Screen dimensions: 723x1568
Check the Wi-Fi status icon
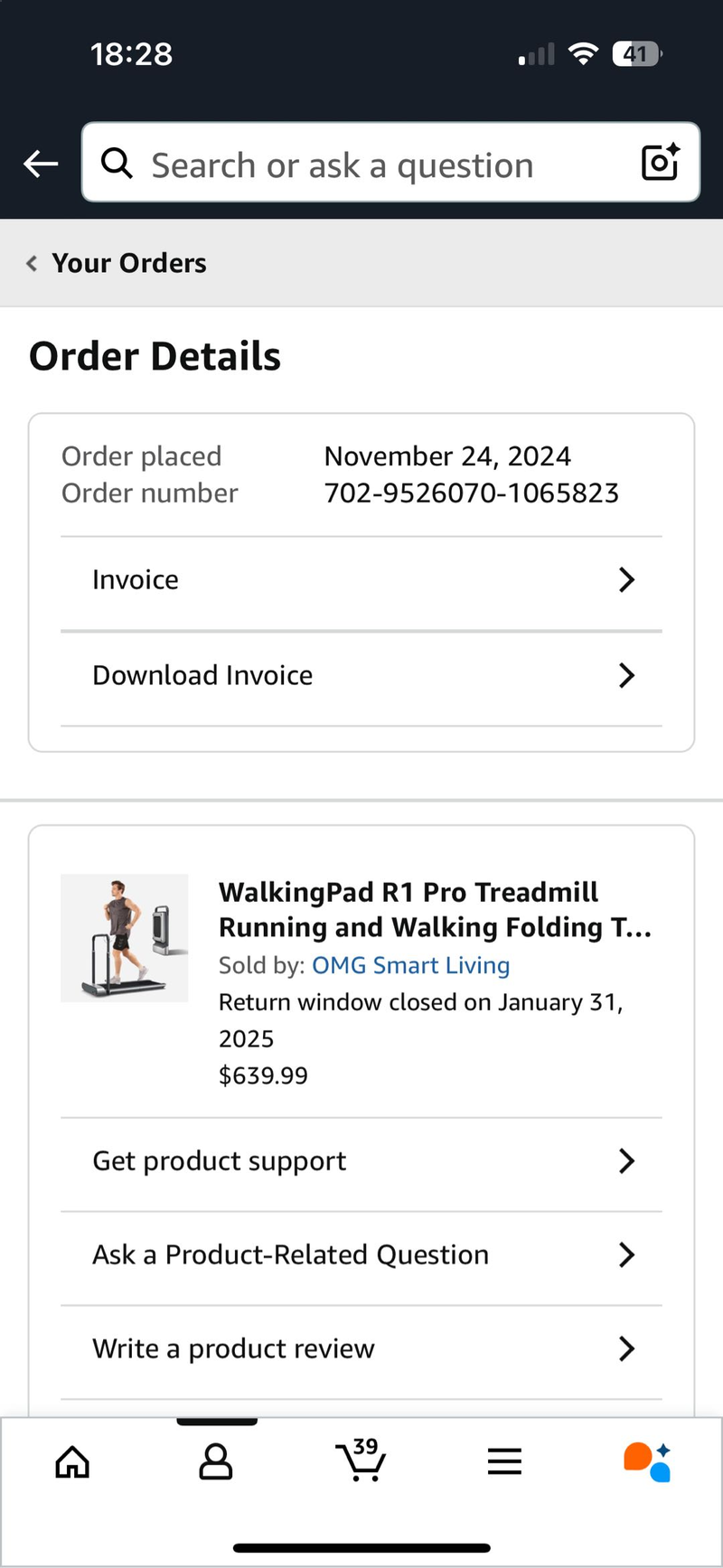tap(584, 54)
